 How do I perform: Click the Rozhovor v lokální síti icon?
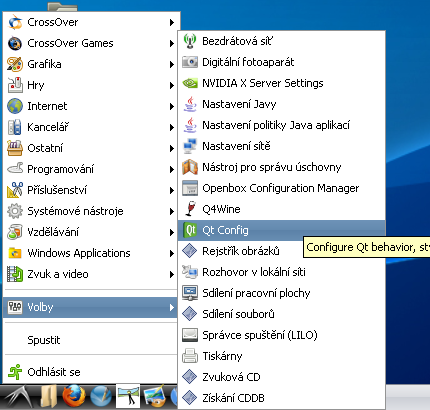[x=190, y=272]
